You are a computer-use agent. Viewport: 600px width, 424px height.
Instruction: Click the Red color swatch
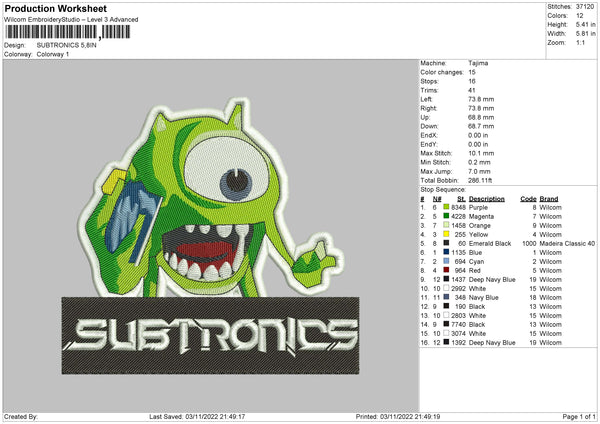point(446,270)
